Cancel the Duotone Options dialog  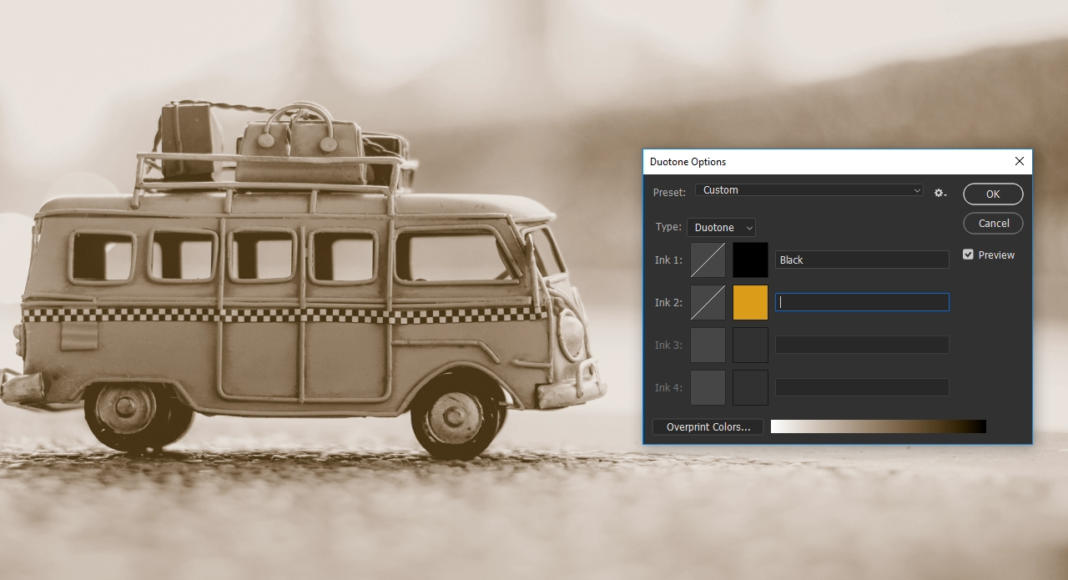992,223
